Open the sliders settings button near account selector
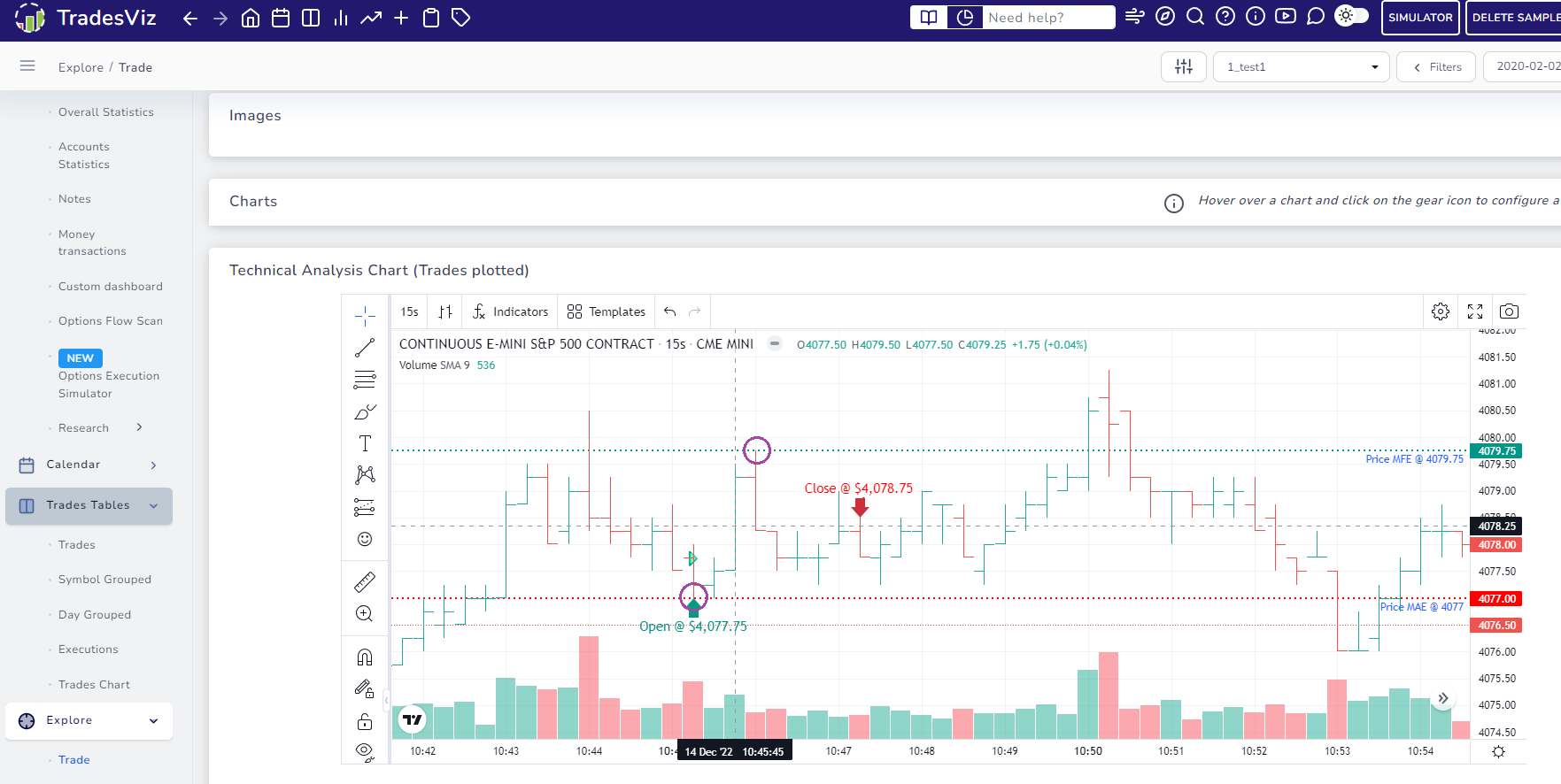Screen dimensions: 1561x784 click(1184, 66)
